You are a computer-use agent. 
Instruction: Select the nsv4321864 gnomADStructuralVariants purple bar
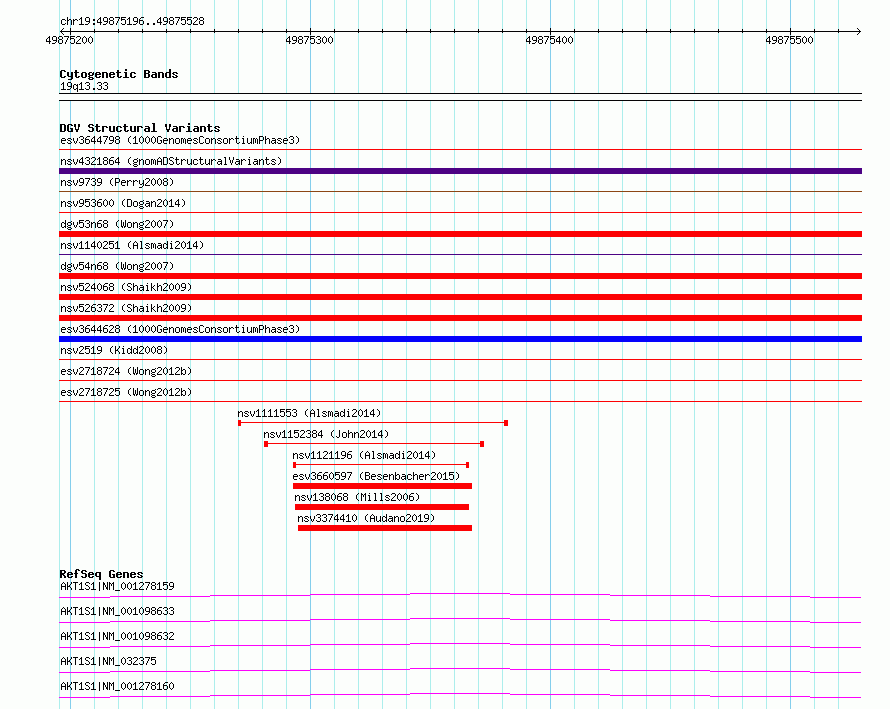[460, 171]
